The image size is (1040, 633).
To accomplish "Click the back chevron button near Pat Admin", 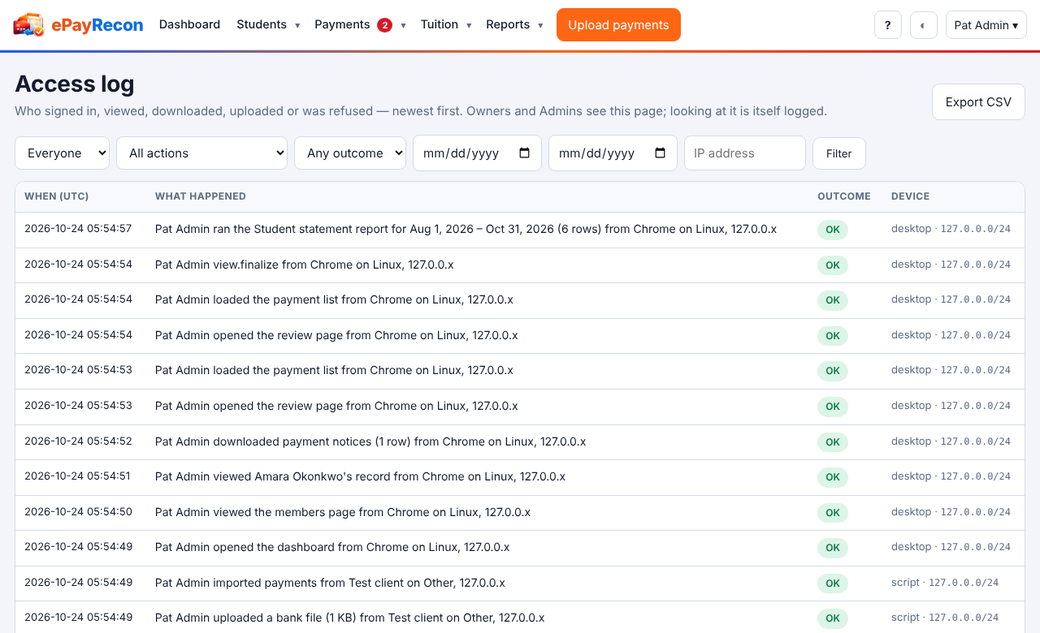I will tap(923, 25).
